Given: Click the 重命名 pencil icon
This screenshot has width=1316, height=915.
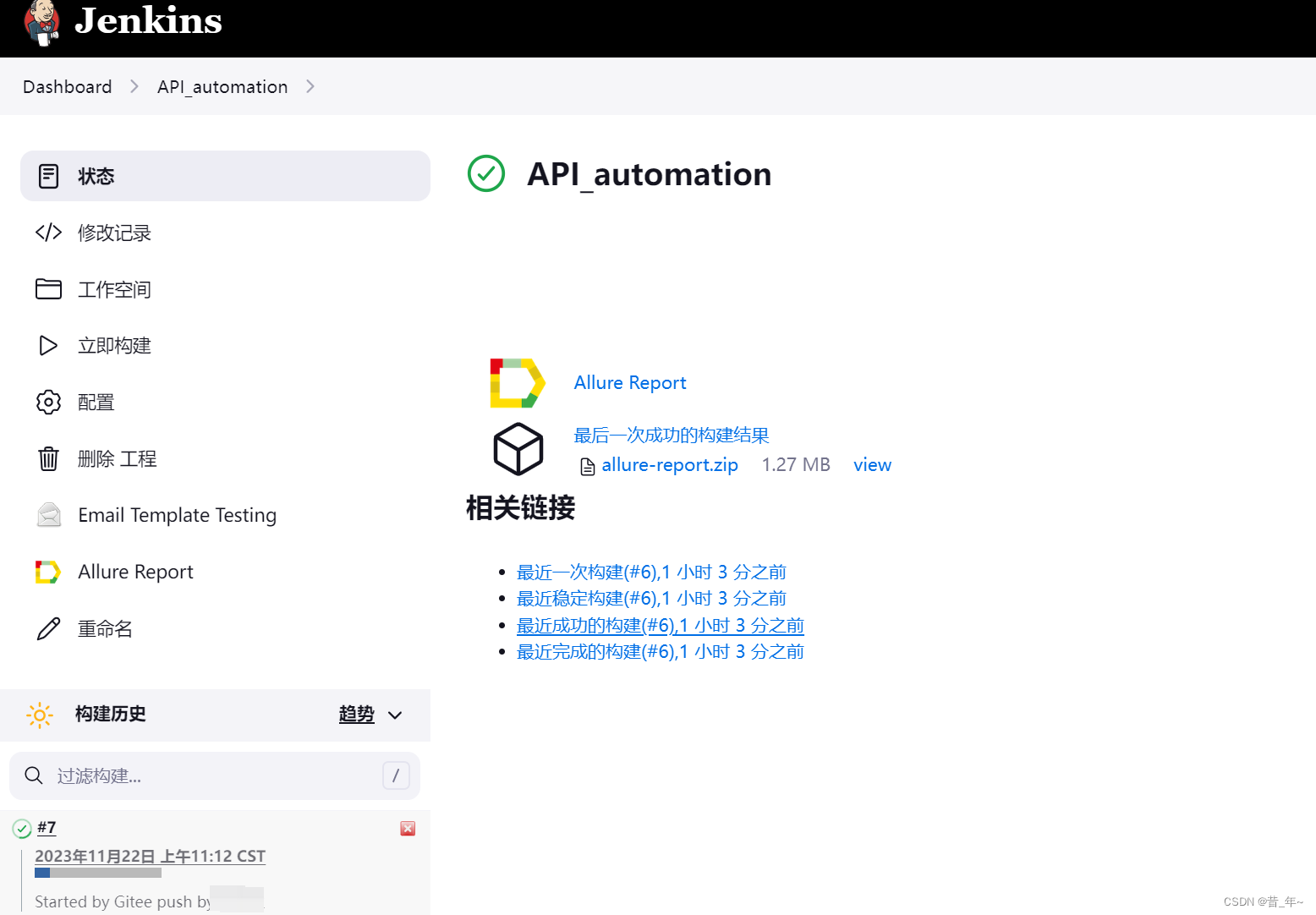Looking at the screenshot, I should pos(48,628).
